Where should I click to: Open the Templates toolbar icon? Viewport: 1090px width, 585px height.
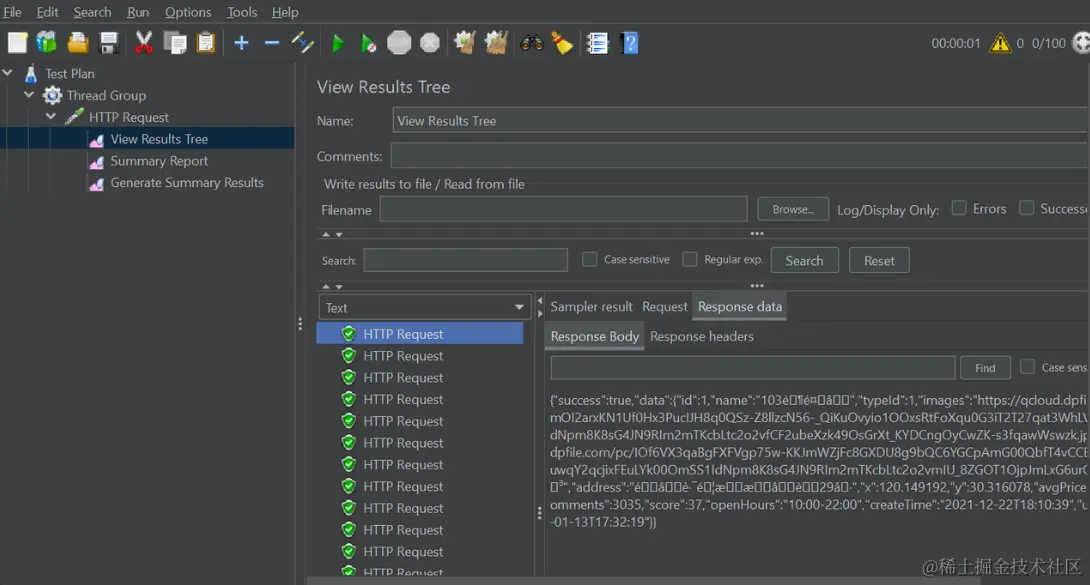[x=47, y=43]
